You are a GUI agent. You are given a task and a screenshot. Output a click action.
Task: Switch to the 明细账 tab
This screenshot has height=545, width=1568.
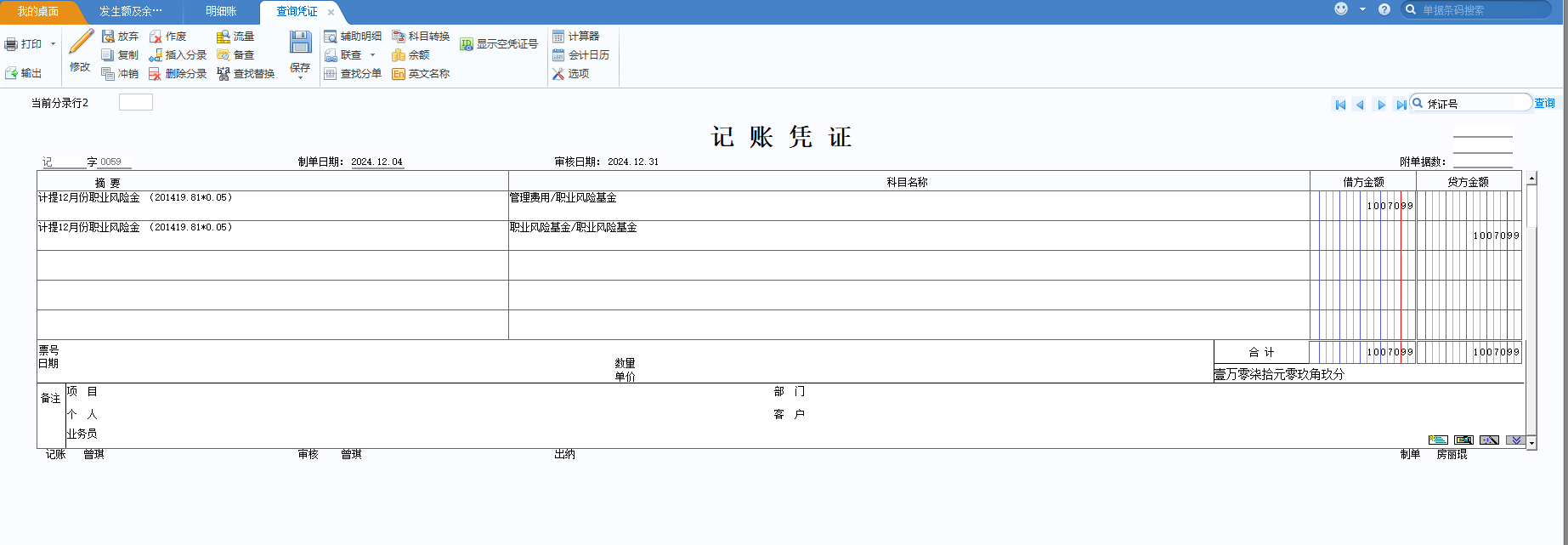[221, 12]
